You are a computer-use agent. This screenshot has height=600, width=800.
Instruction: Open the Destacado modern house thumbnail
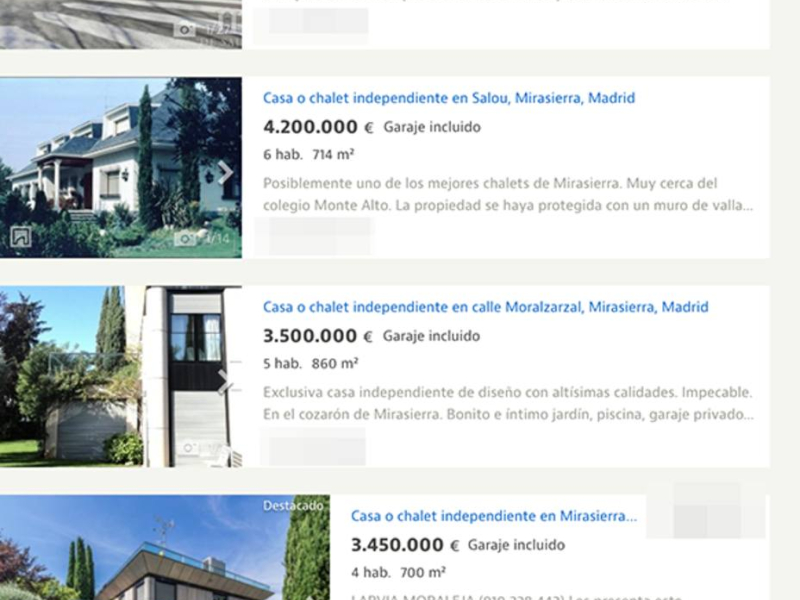click(x=165, y=547)
